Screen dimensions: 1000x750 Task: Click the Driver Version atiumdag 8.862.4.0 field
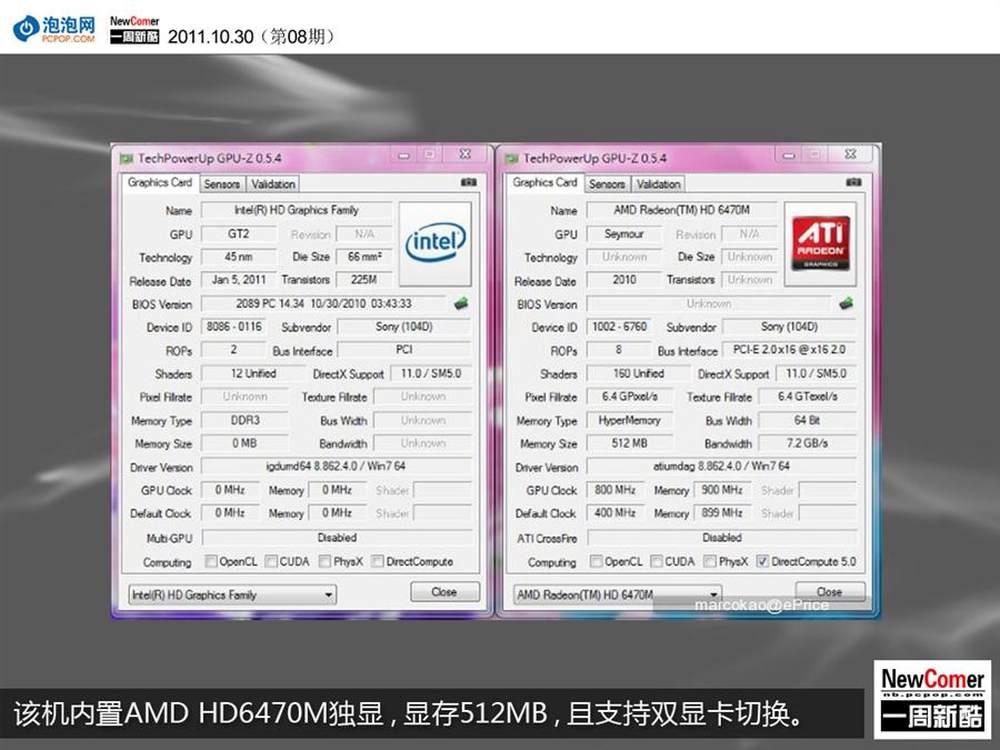point(721,466)
